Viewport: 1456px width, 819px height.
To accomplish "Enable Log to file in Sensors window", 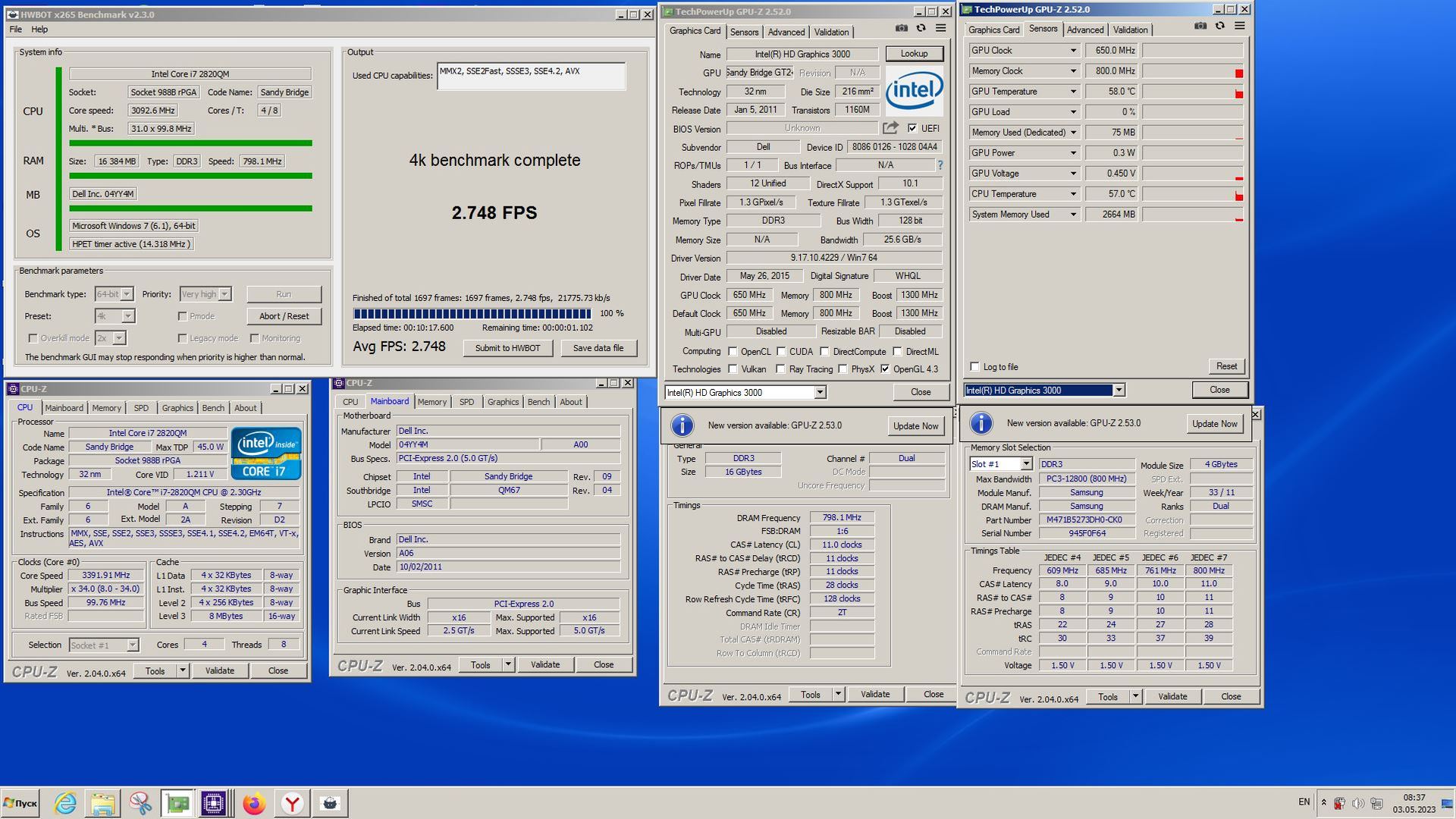I will pos(975,367).
